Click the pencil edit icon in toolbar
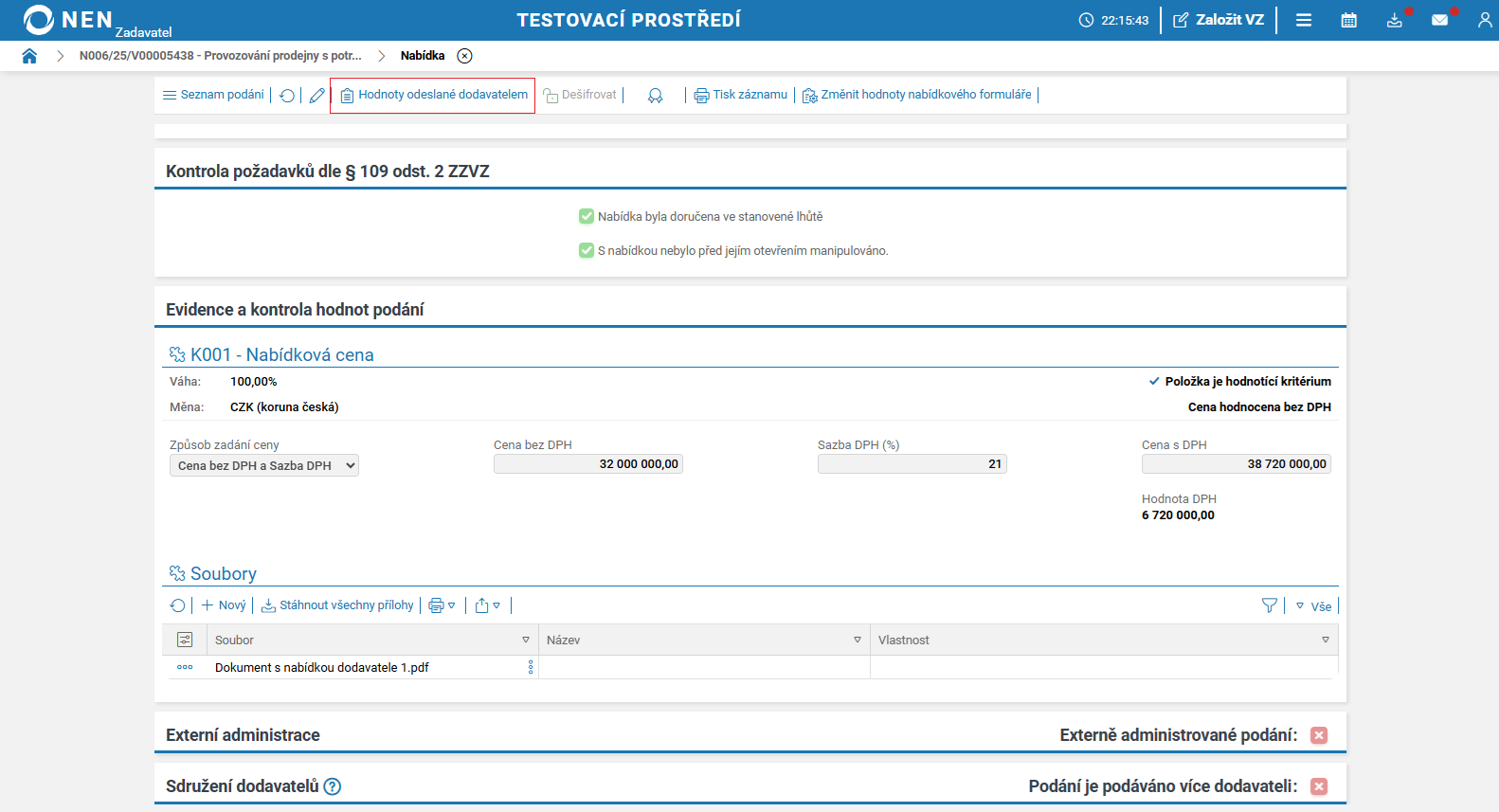Screen dimensions: 1499x812 [316, 96]
